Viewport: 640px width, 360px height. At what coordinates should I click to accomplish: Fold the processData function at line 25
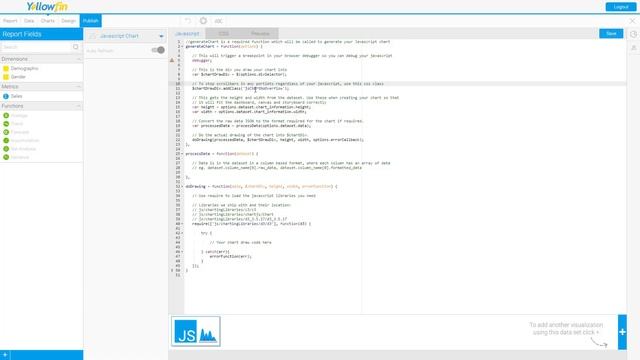point(182,154)
